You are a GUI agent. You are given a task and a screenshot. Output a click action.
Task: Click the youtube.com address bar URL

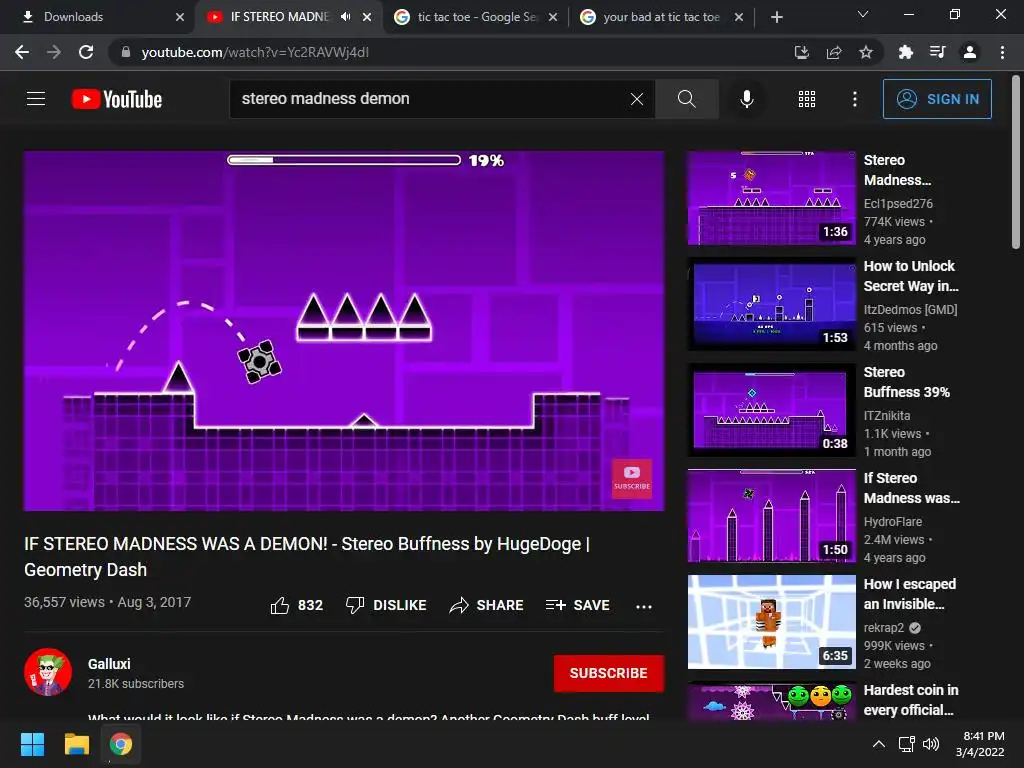(255, 52)
